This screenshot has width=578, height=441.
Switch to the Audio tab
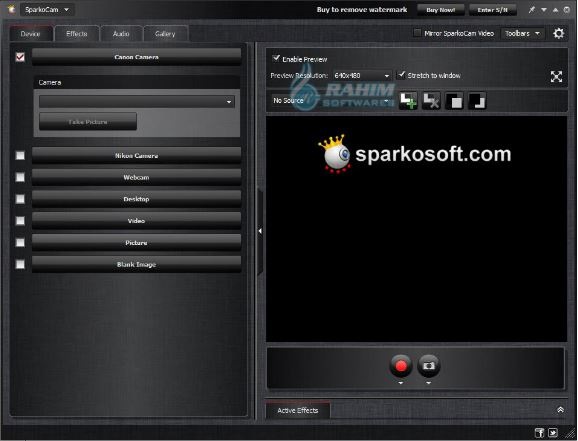pos(121,34)
